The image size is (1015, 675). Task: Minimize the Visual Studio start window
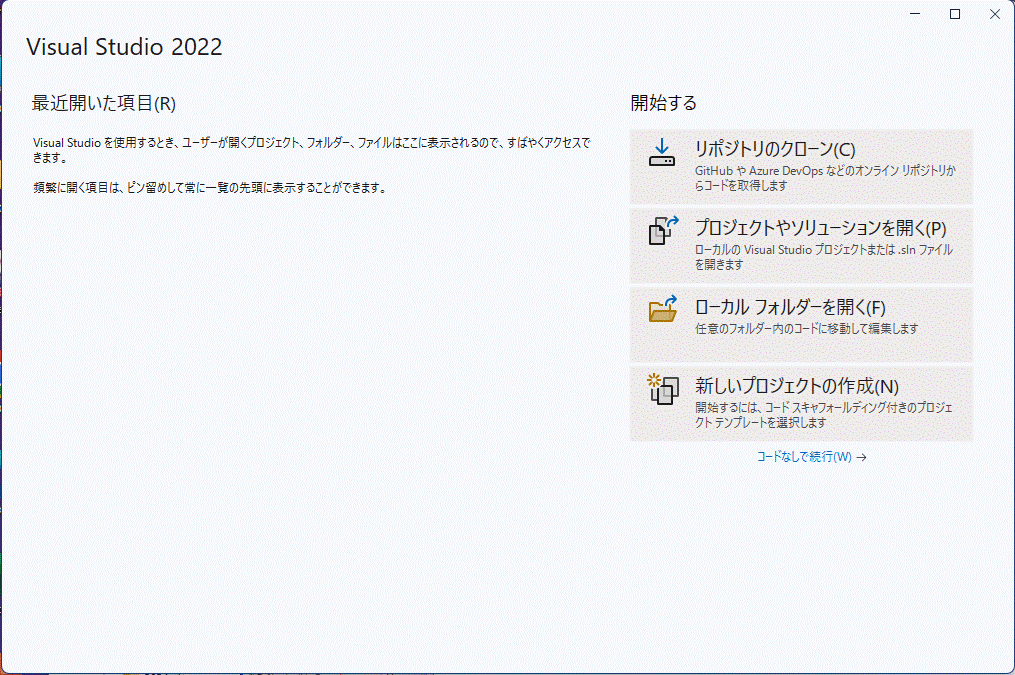[x=915, y=14]
